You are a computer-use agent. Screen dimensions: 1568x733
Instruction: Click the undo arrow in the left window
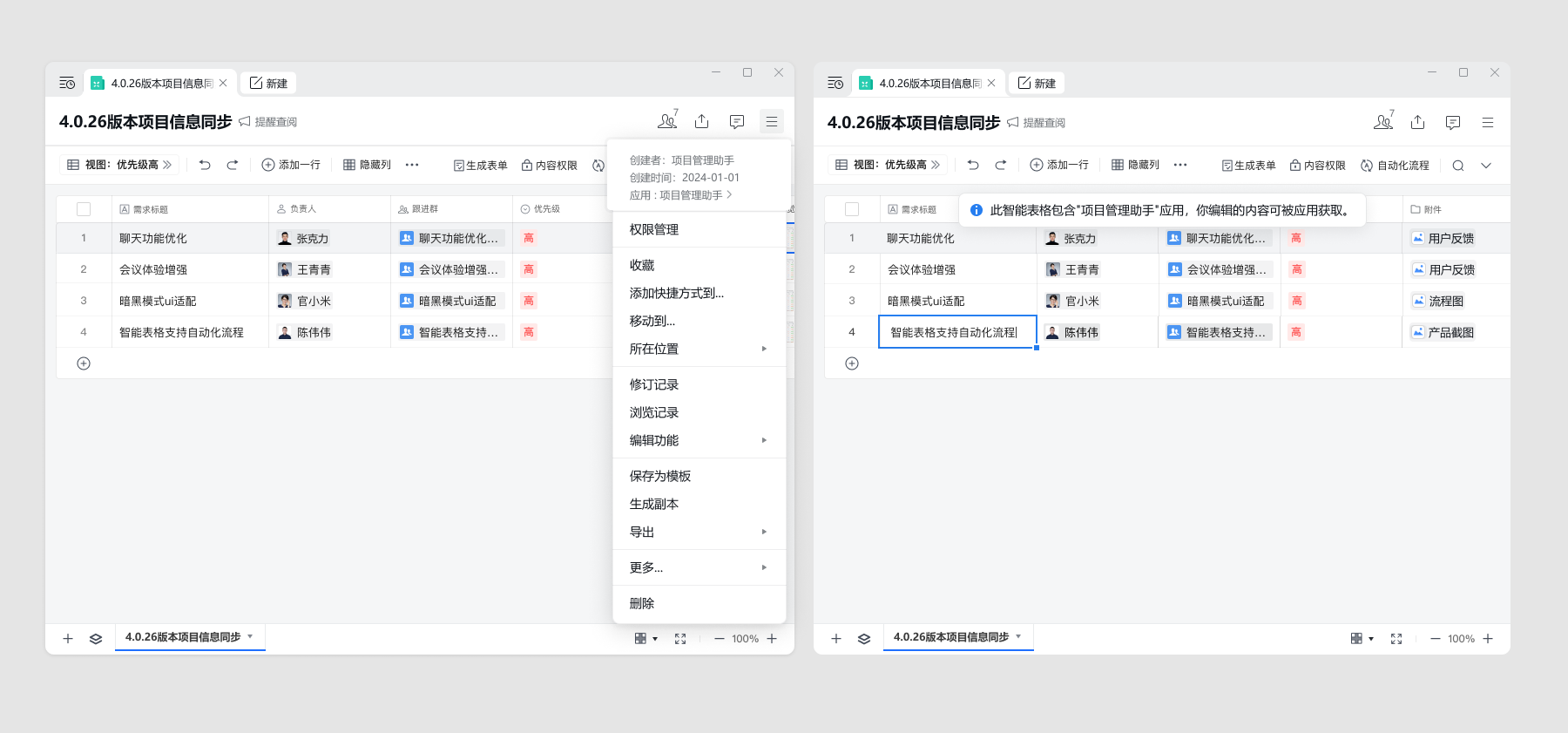[x=205, y=165]
